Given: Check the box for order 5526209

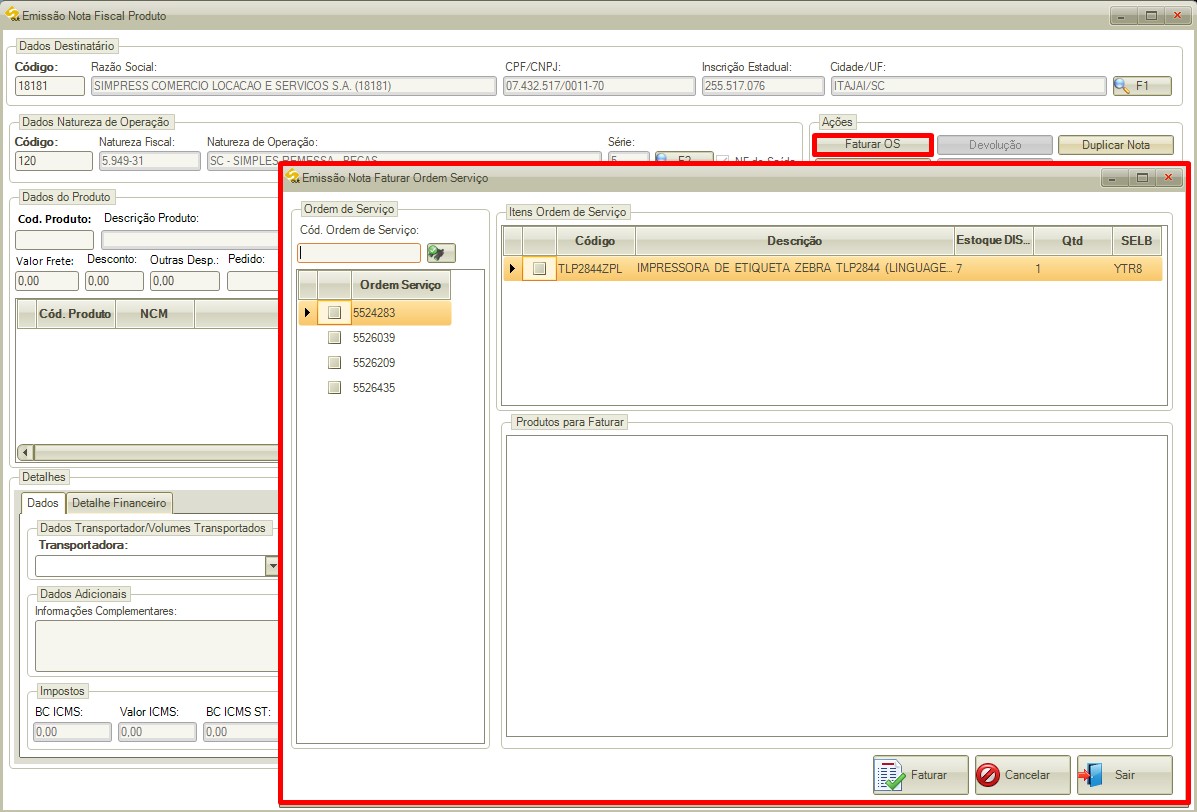Looking at the screenshot, I should 334,362.
